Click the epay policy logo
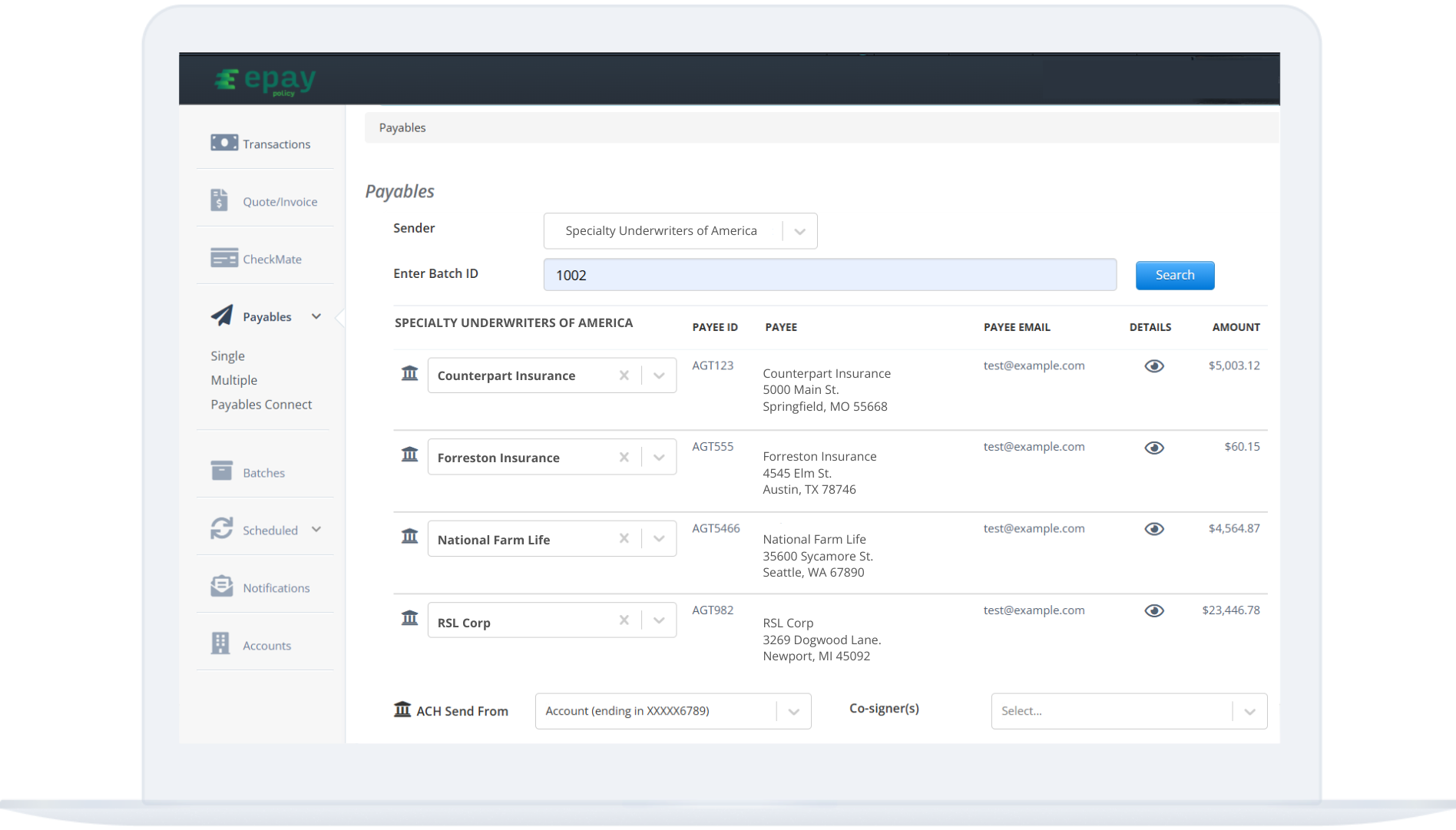 (x=265, y=81)
